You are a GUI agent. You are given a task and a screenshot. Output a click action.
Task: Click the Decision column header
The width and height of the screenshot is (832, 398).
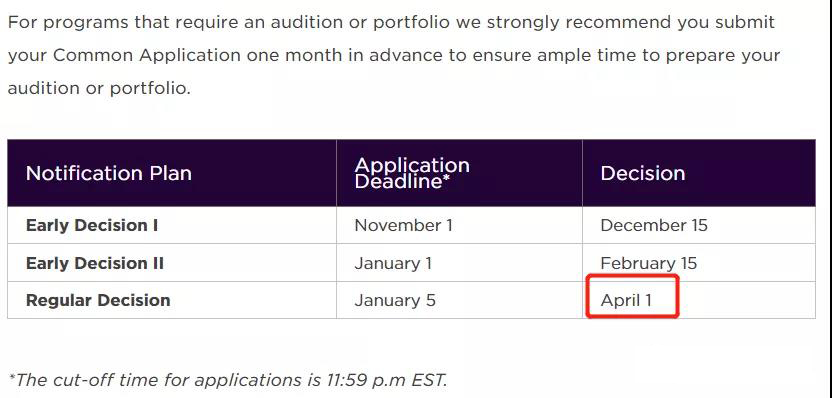point(643,173)
